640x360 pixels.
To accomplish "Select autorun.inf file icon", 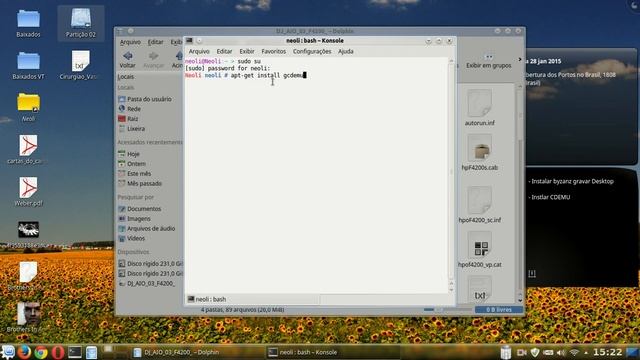I will pos(480,104).
